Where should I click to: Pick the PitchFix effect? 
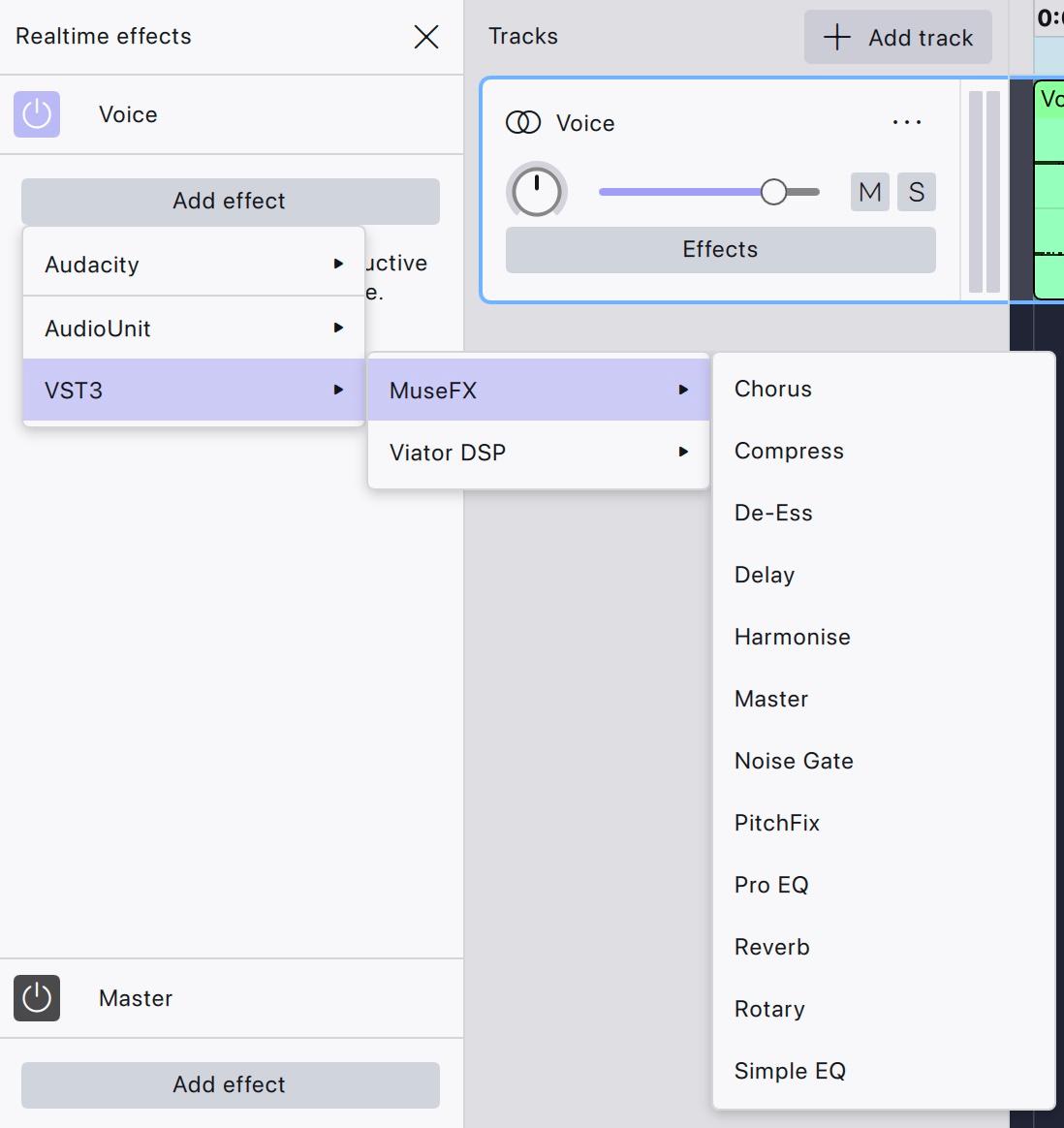(884, 823)
